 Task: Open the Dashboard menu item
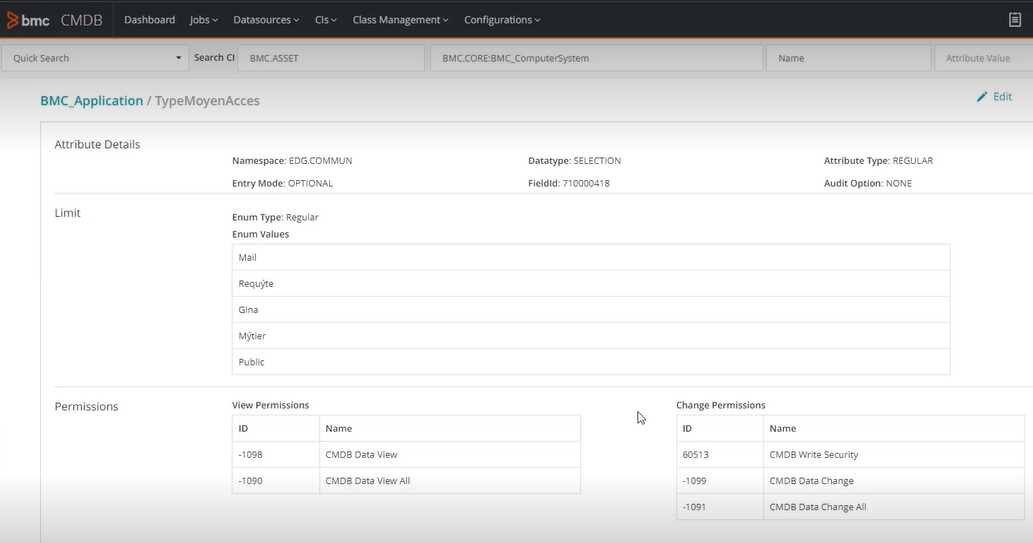(150, 20)
